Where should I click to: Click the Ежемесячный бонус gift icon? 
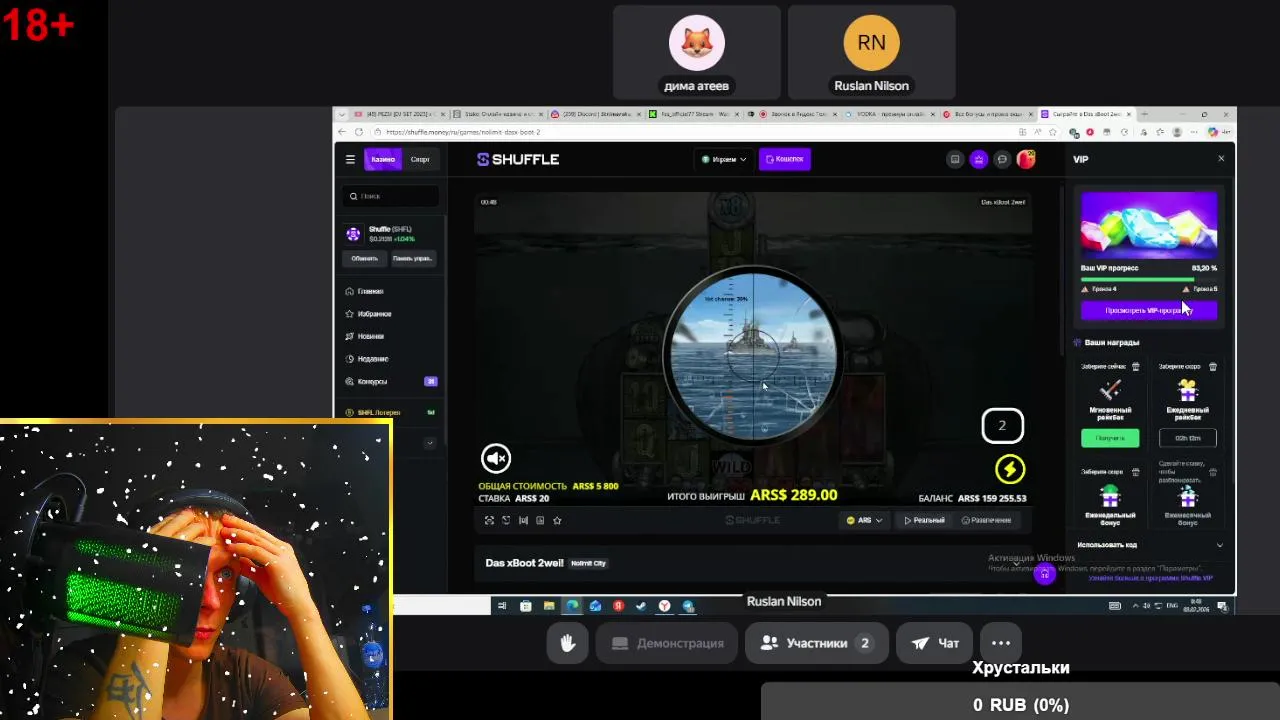[x=1188, y=496]
